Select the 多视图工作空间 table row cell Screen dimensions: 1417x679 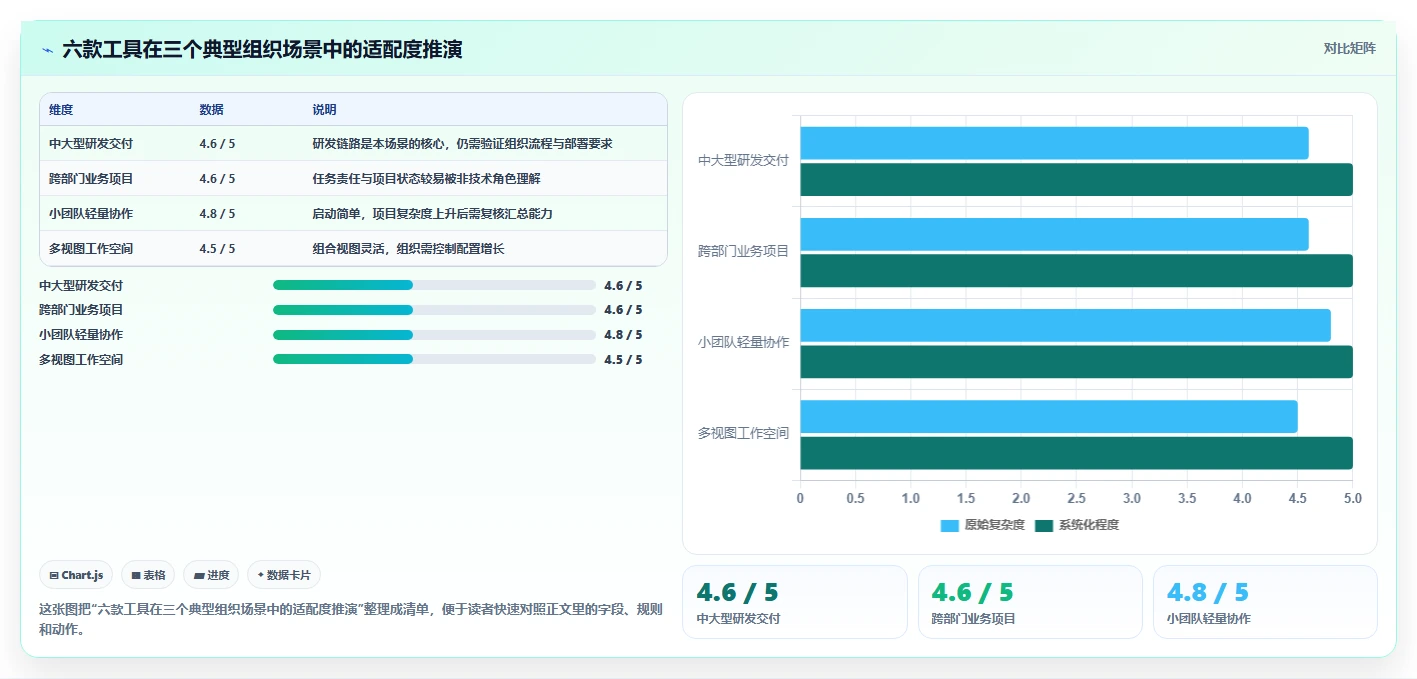coord(91,249)
